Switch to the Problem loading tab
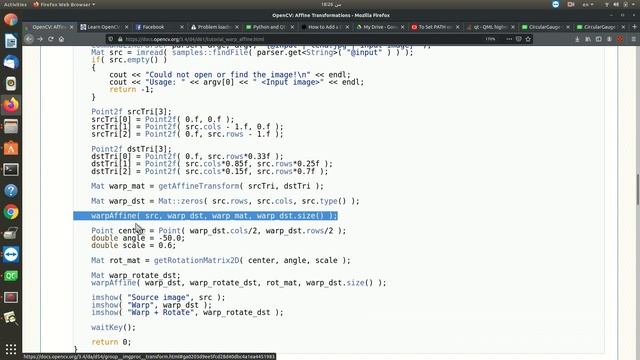Screen dimensions: 640x360 click(215, 27)
